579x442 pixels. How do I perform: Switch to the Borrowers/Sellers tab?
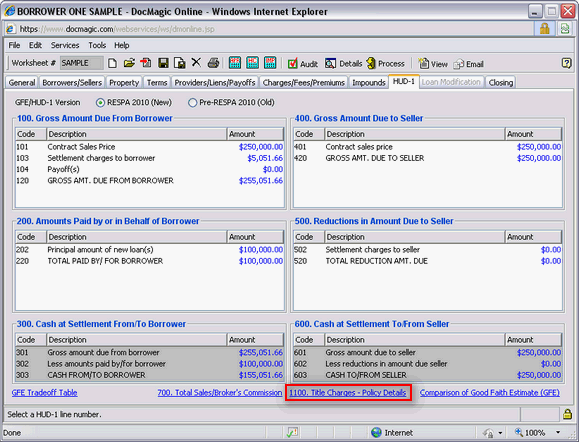pyautogui.click(x=72, y=82)
